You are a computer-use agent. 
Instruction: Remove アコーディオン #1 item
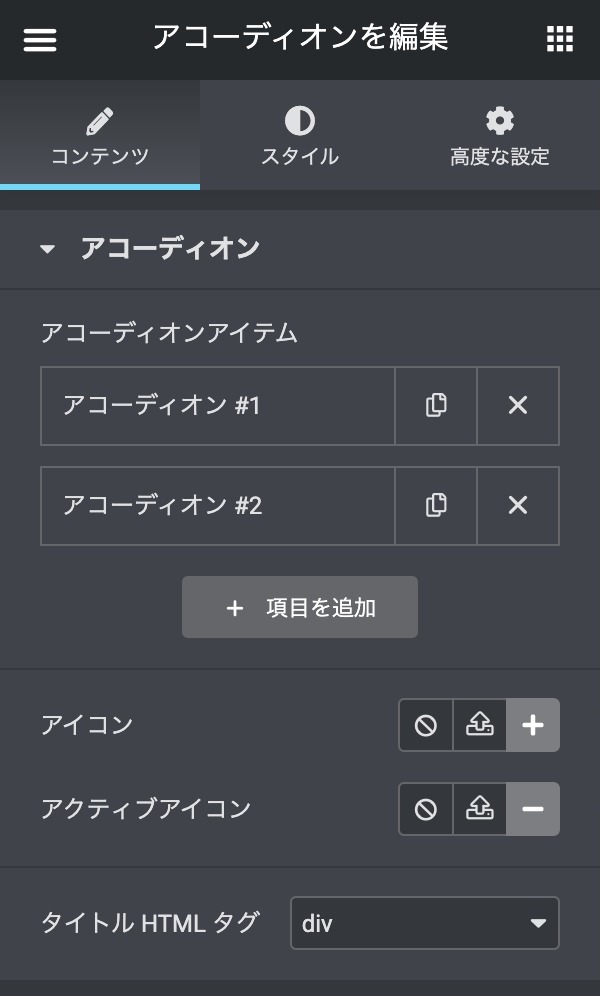[518, 406]
